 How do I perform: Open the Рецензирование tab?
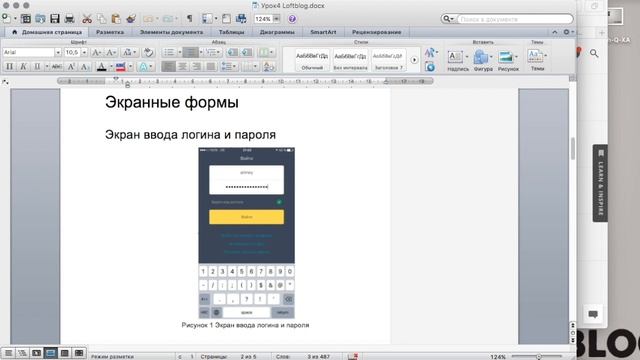point(376,32)
